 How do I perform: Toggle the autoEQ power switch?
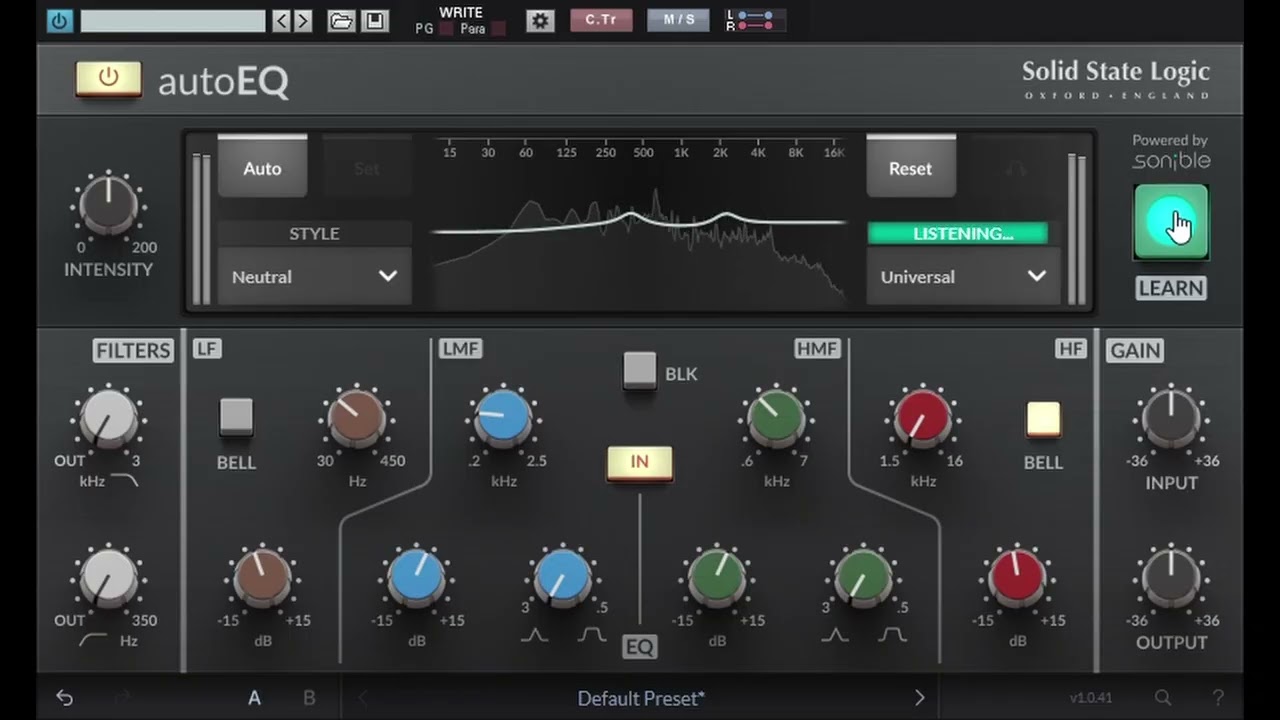(x=108, y=79)
